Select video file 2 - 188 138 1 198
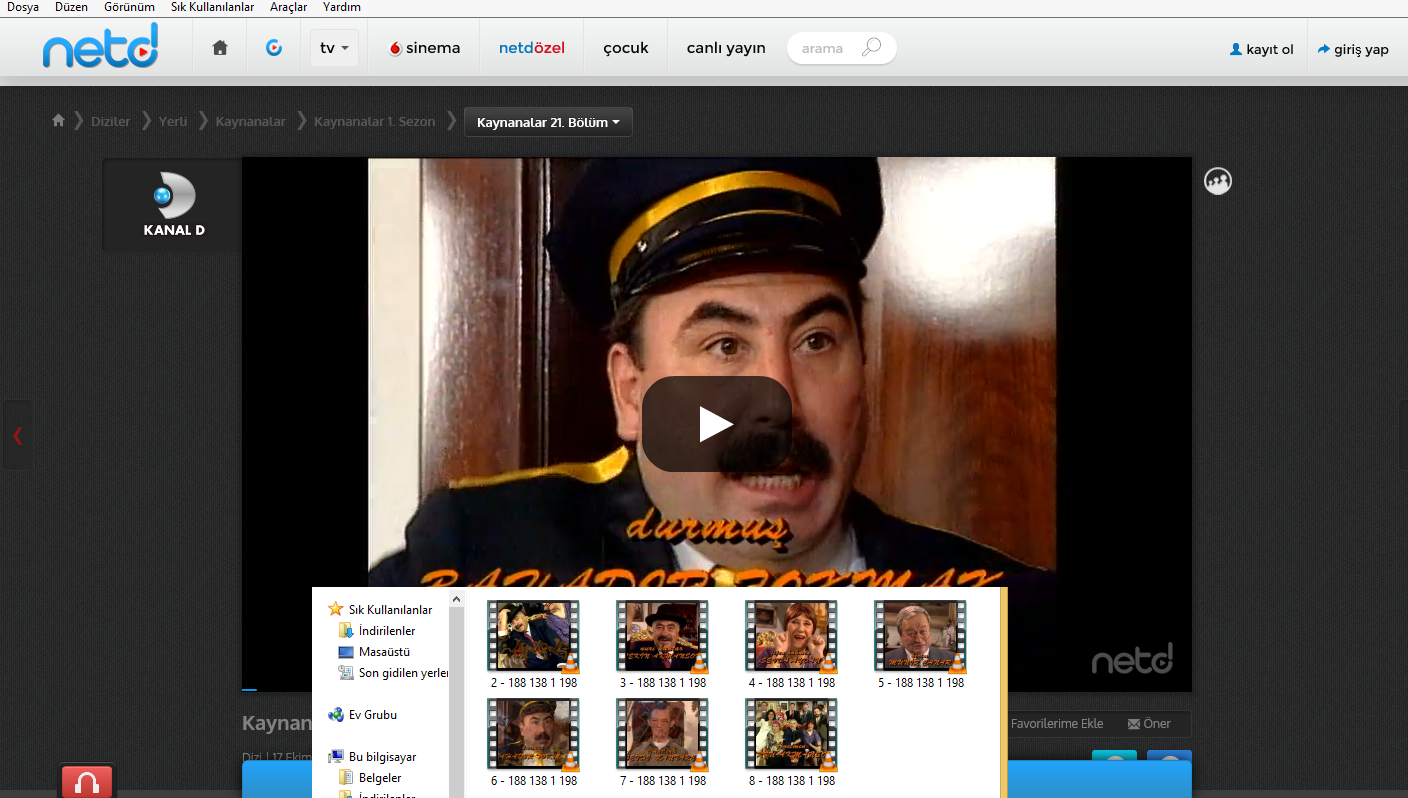 click(x=533, y=645)
